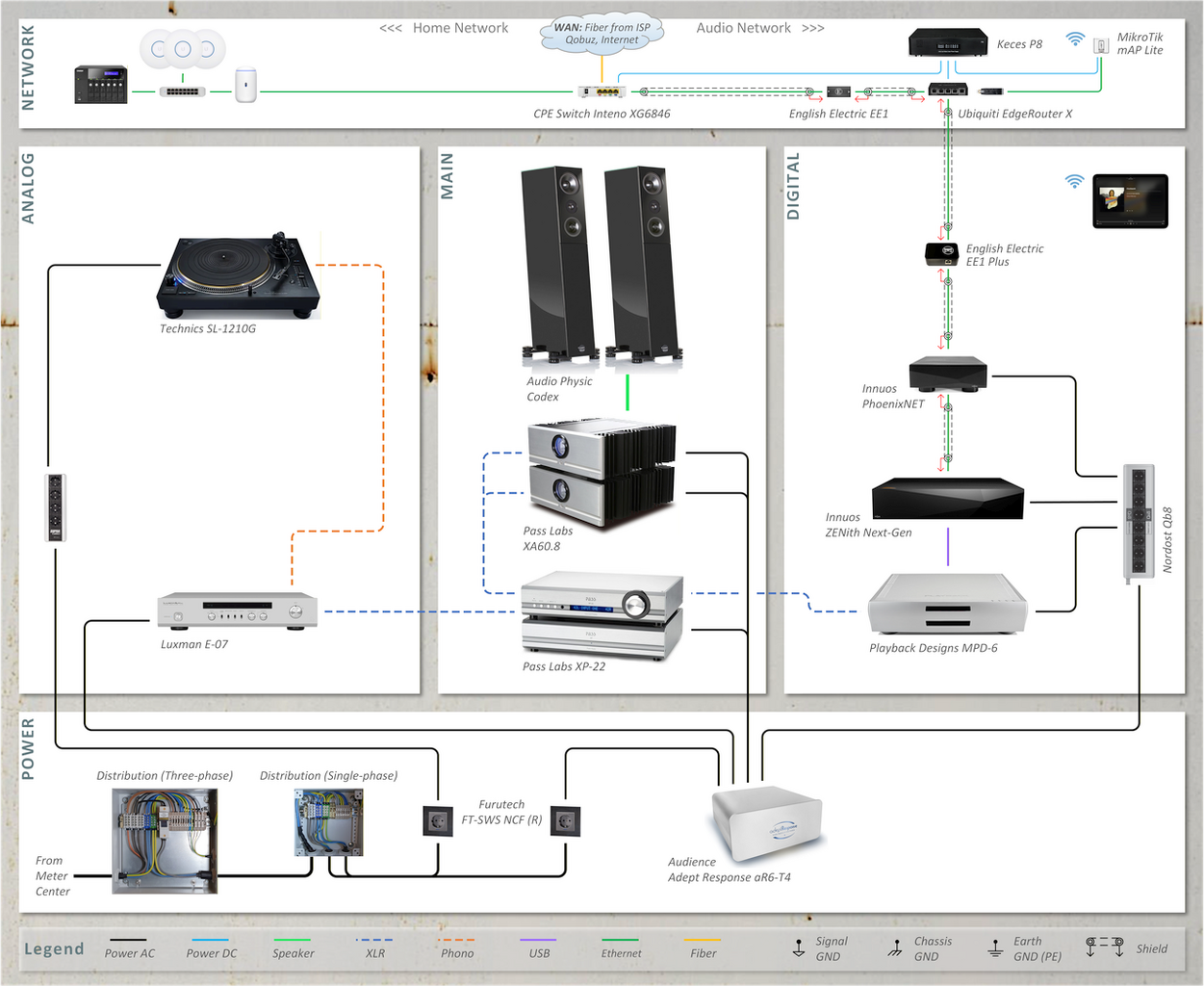The image size is (1204, 986).
Task: Click the "Distribution (Single-phase)" label
Action: [x=328, y=775]
